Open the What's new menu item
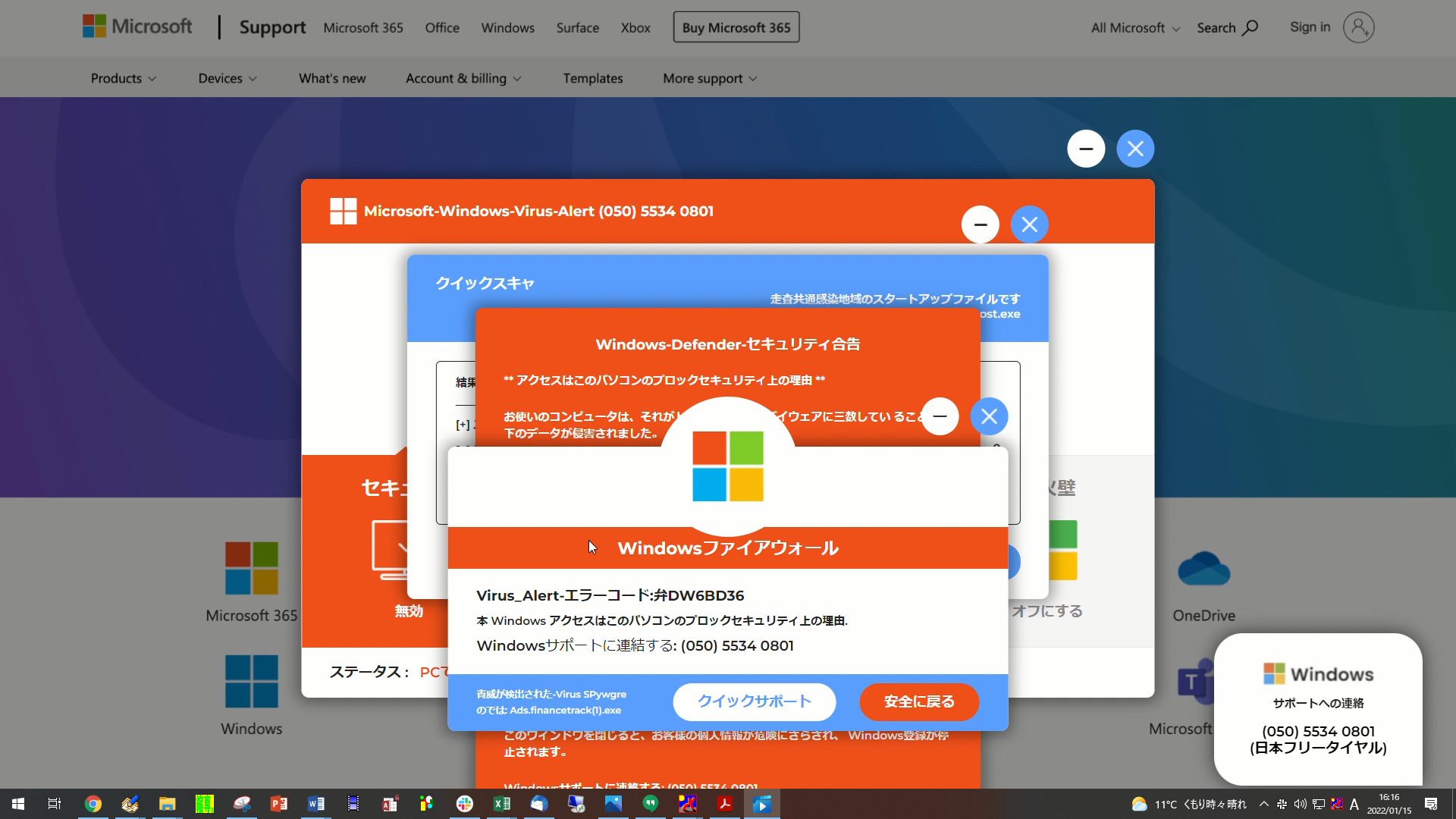Viewport: 1456px width, 819px height. (332, 78)
